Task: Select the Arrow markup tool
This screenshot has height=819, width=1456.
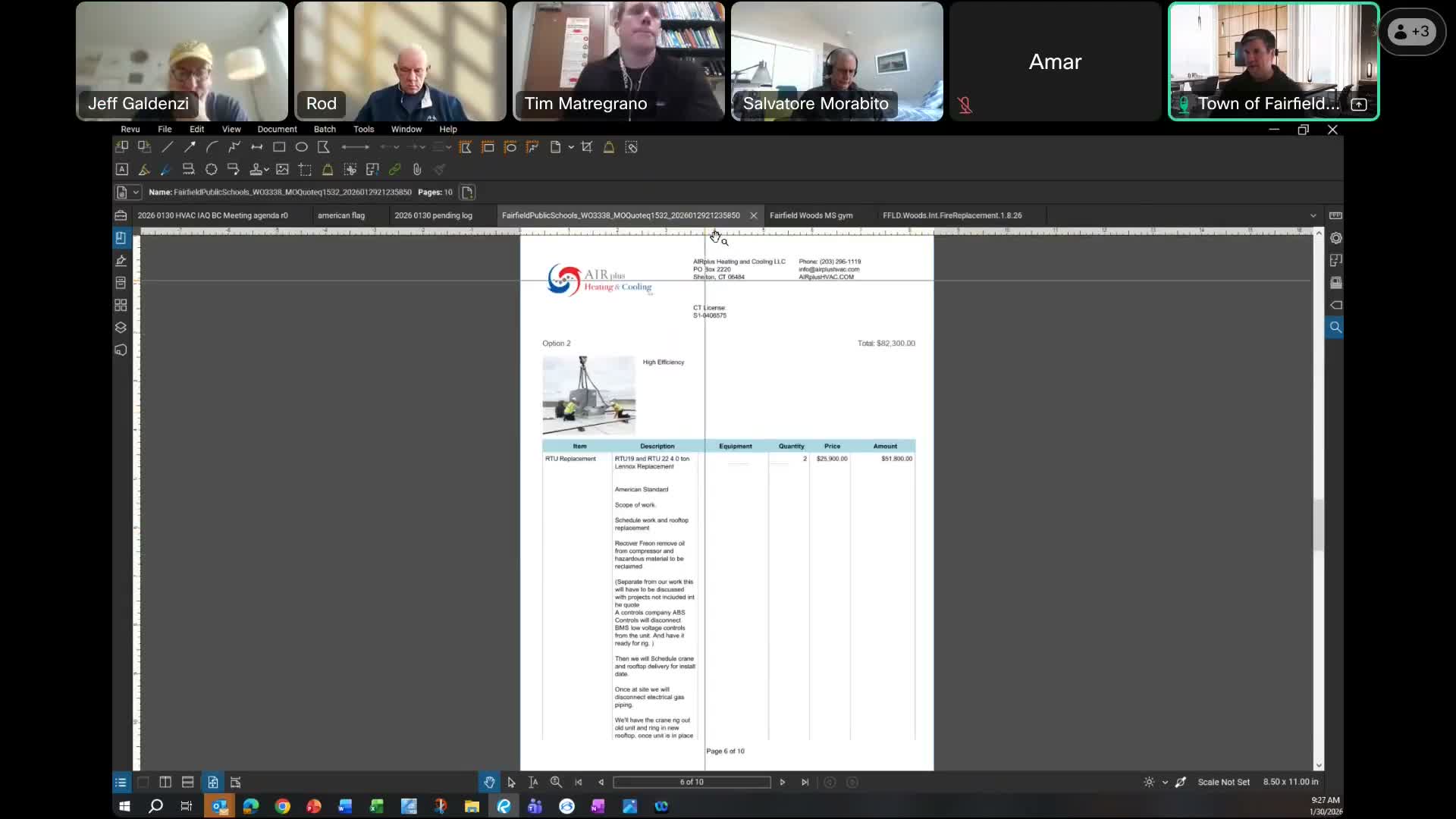Action: coord(190,147)
